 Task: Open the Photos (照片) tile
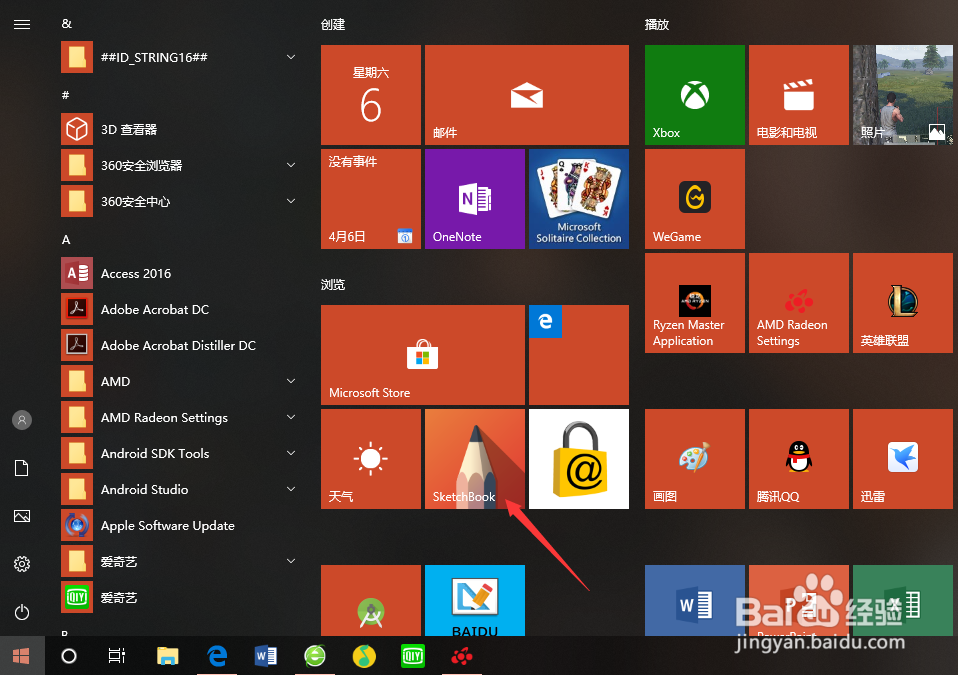[x=903, y=95]
